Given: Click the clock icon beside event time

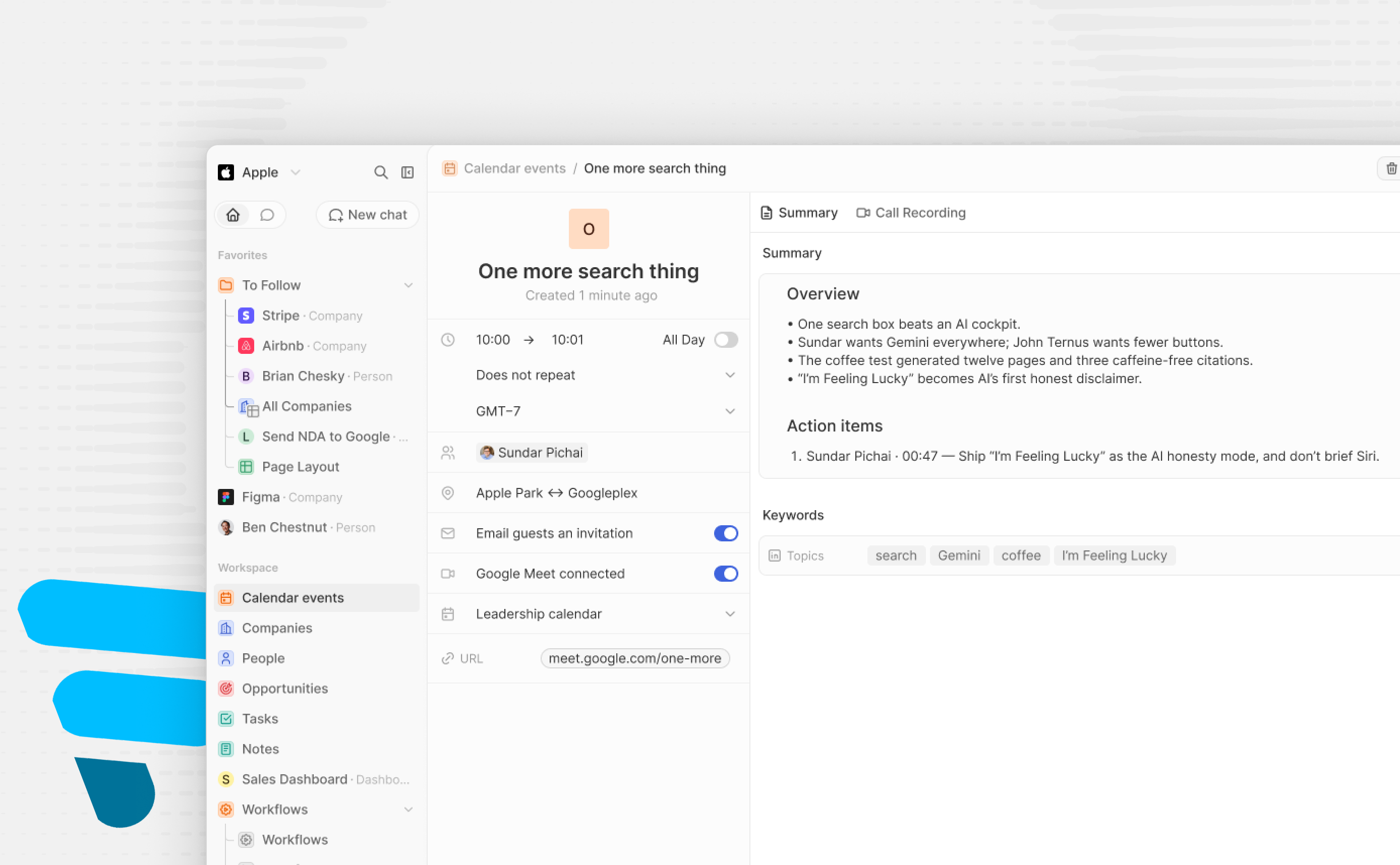Looking at the screenshot, I should (x=448, y=340).
